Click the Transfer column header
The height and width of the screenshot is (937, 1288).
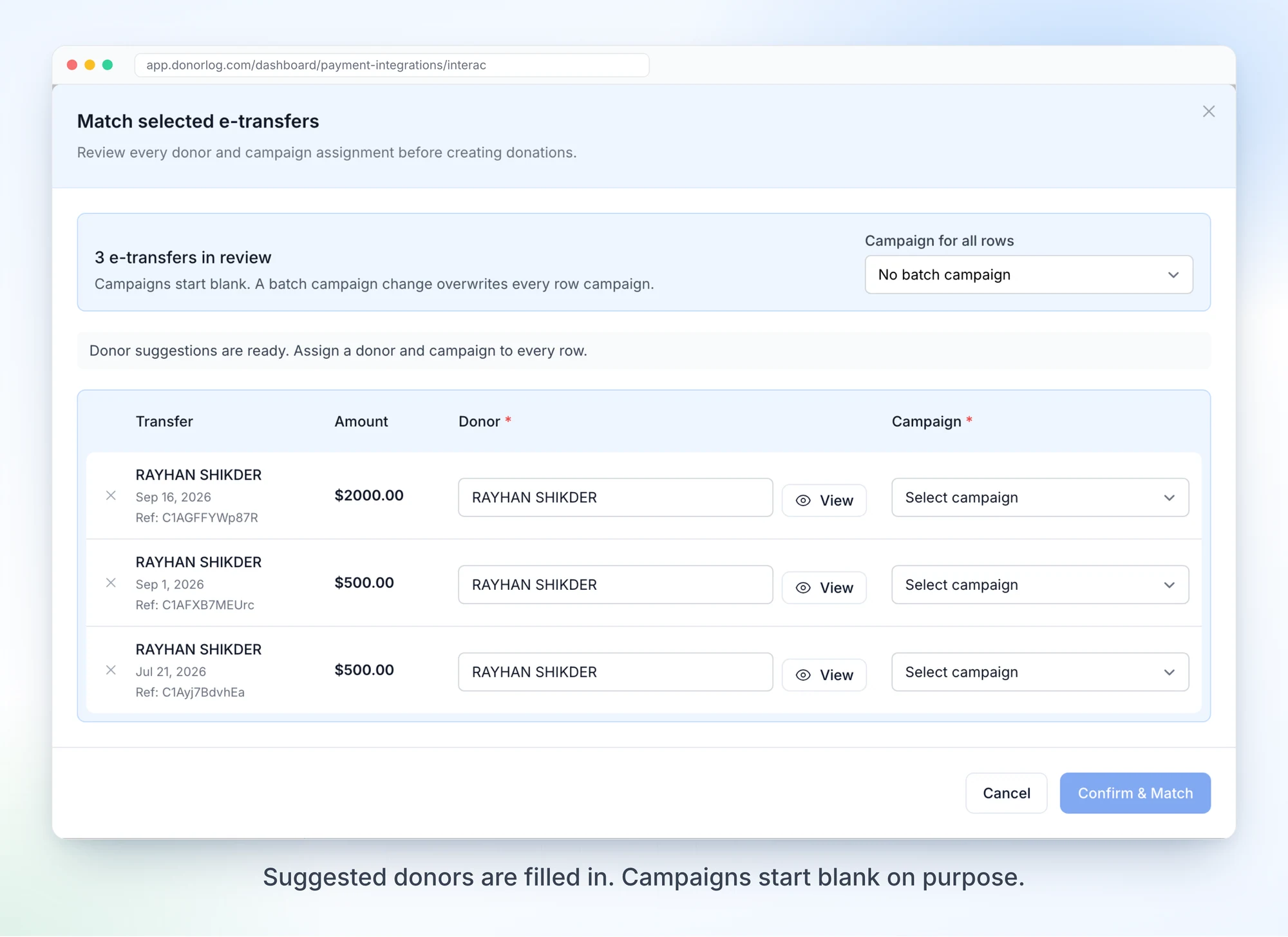(164, 421)
